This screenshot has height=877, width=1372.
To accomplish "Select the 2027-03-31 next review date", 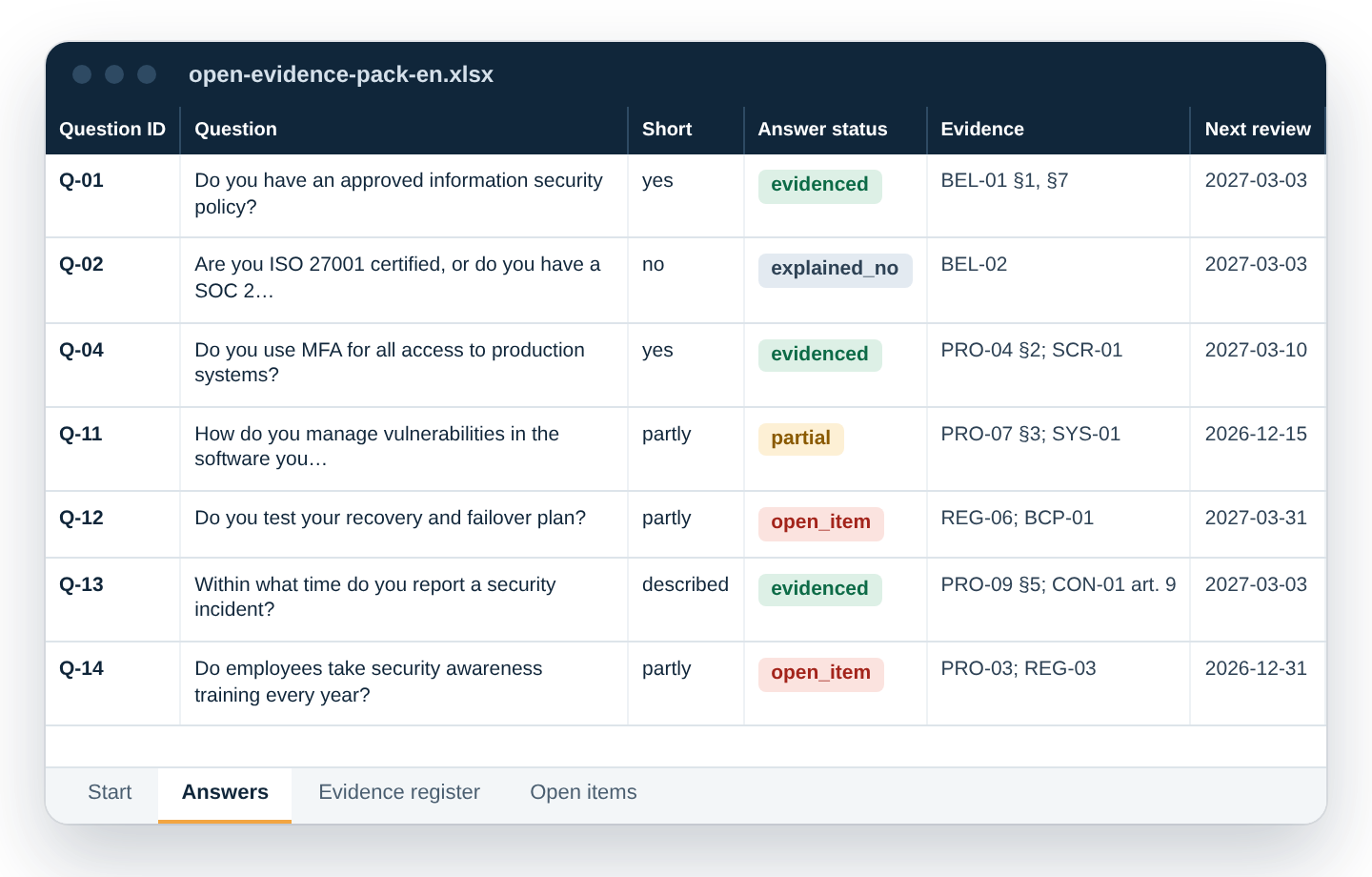I will tap(1258, 524).
